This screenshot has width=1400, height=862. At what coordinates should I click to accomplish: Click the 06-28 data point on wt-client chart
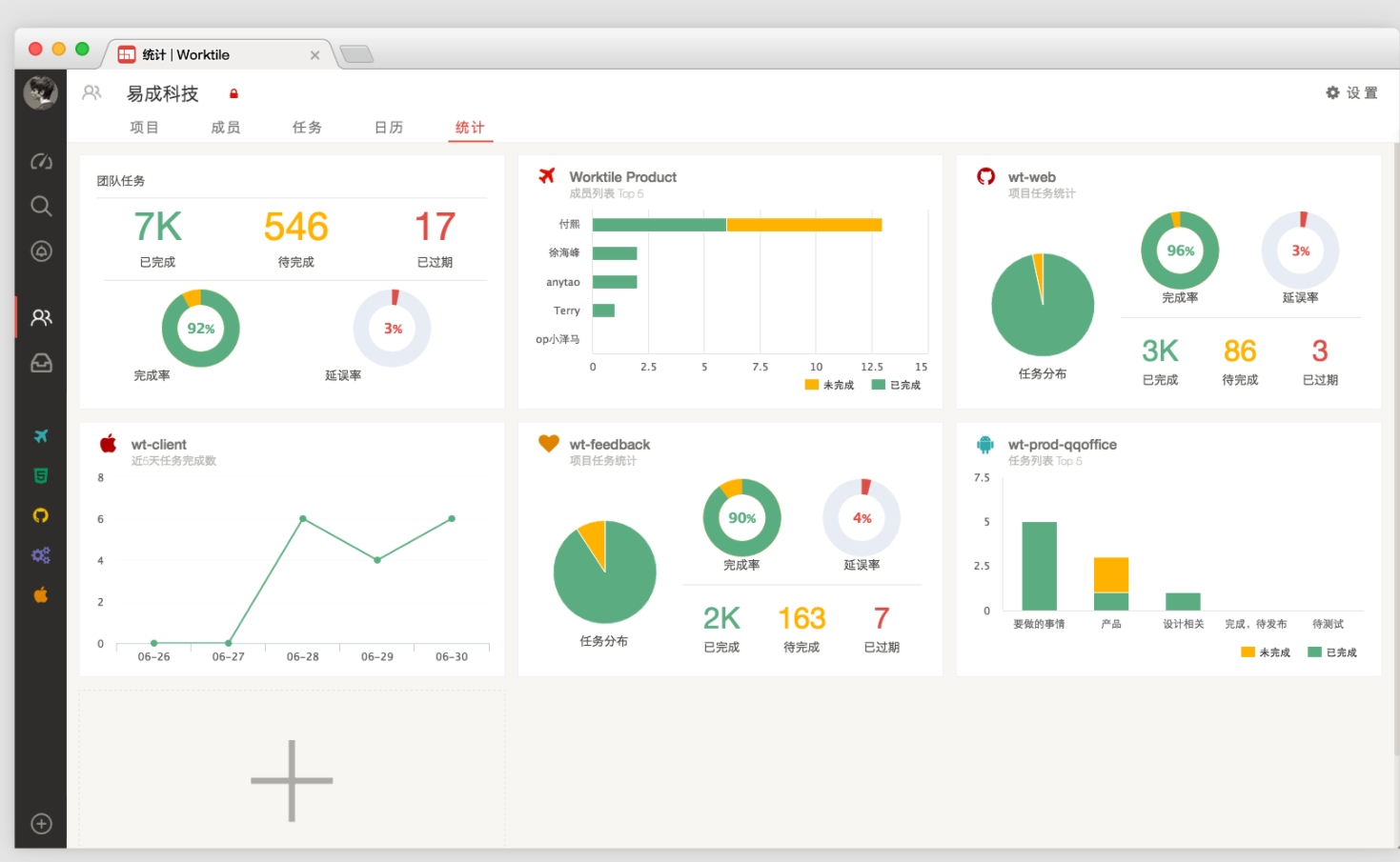[x=303, y=519]
